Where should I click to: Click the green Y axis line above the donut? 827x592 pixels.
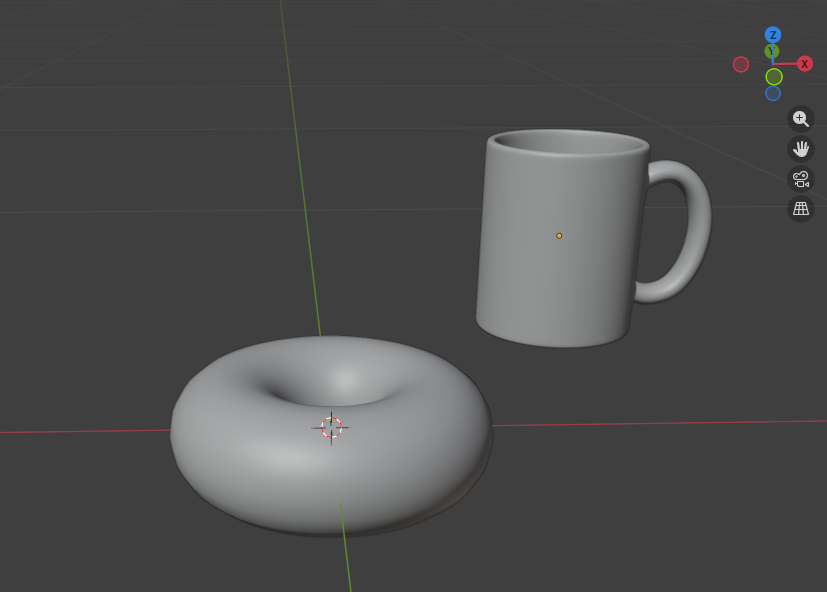(300, 200)
